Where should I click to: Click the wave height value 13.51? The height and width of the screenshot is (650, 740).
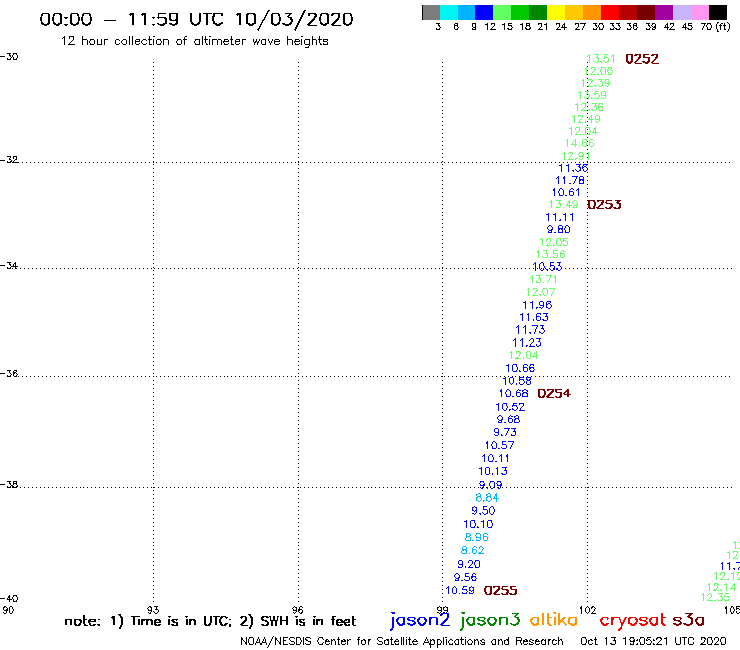pos(601,59)
